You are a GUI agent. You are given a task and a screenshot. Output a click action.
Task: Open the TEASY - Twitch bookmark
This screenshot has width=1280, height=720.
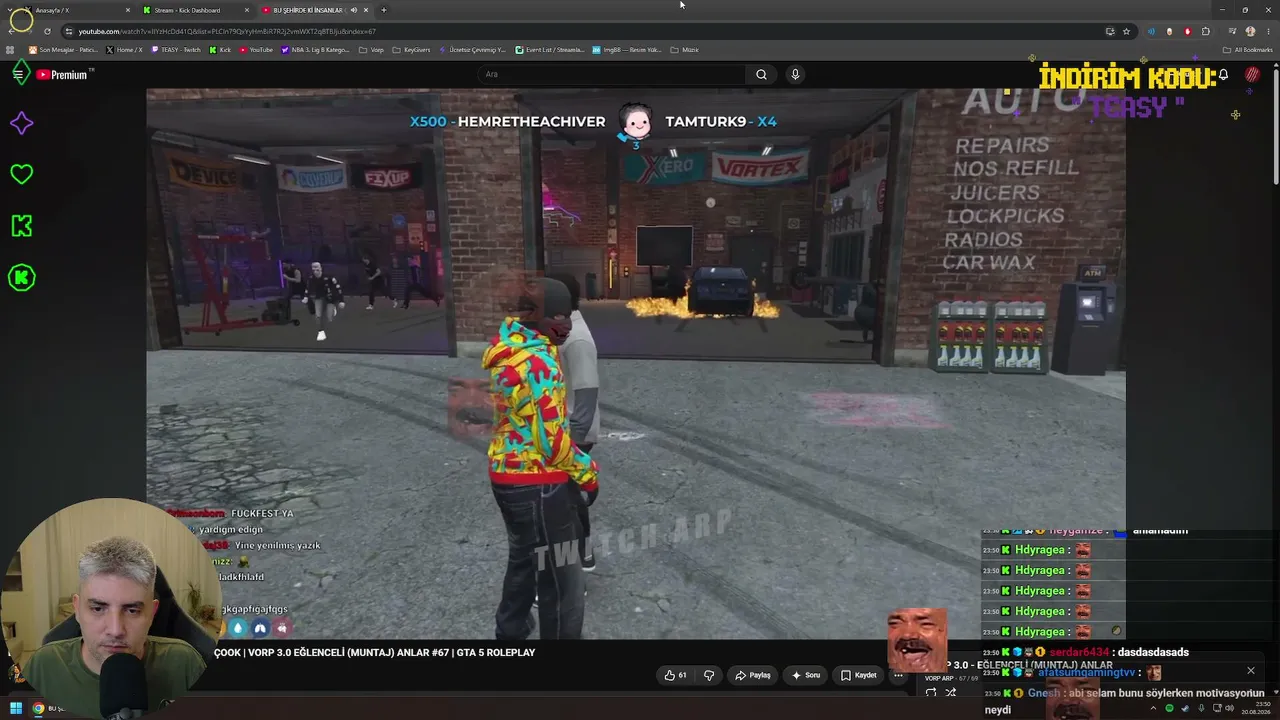pos(175,49)
